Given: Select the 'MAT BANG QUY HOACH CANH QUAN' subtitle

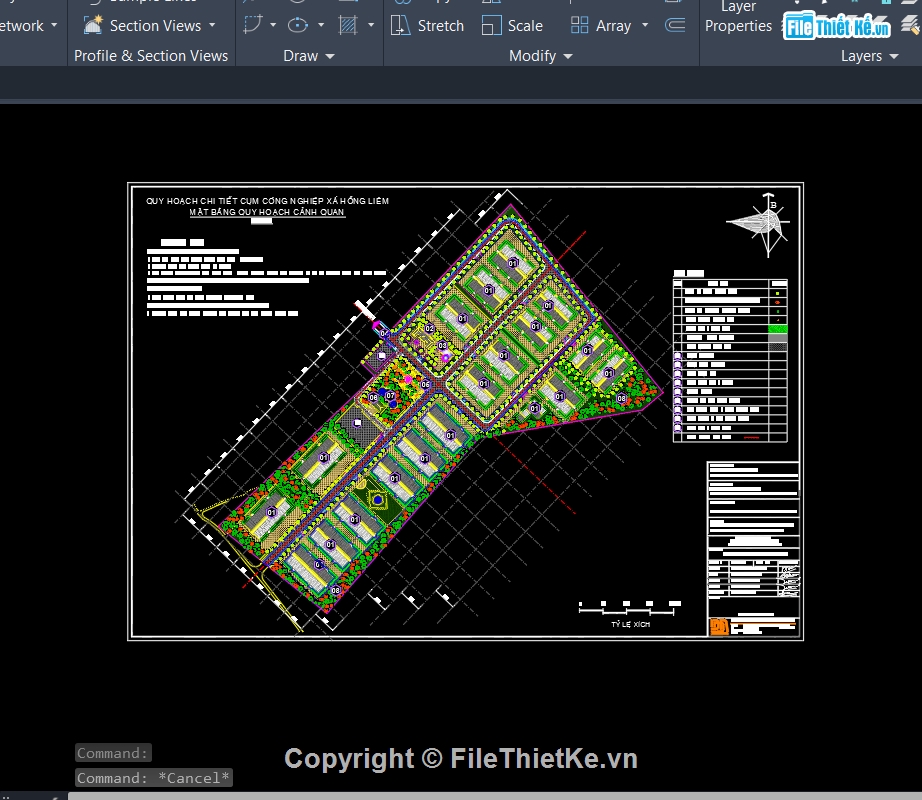Looking at the screenshot, I should click(267, 212).
